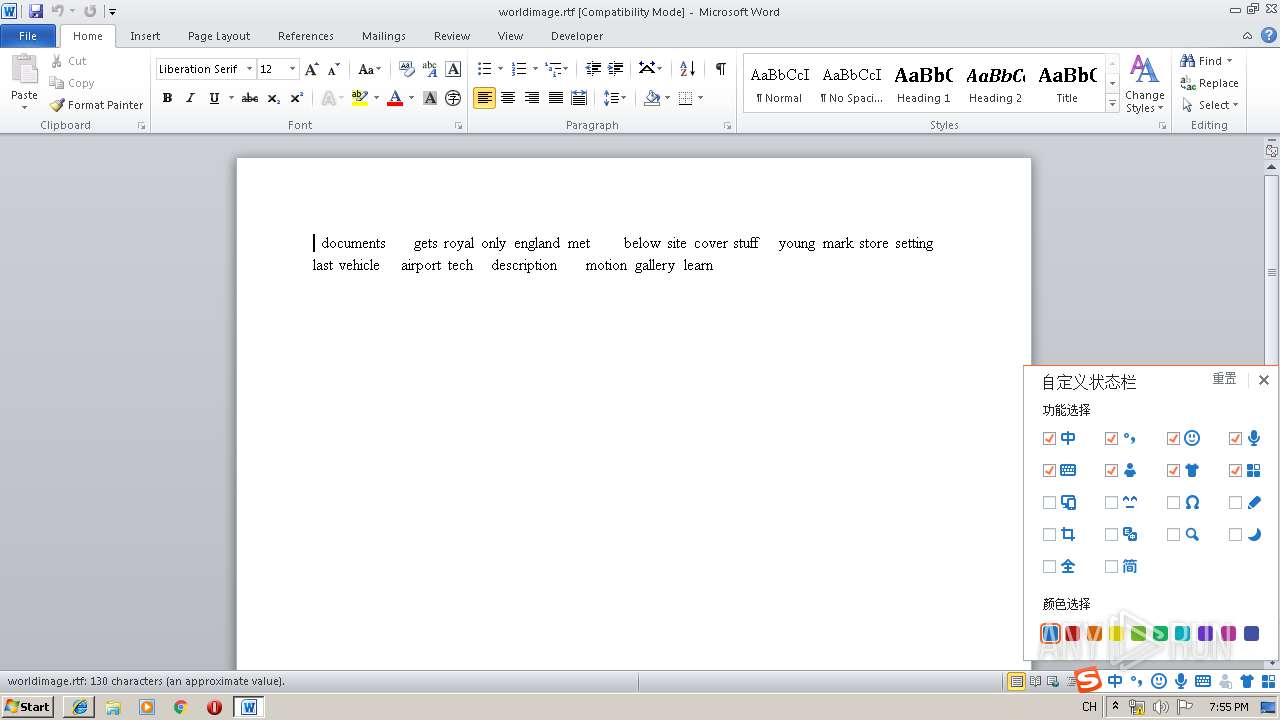Open the Change Styles menu

(1144, 85)
